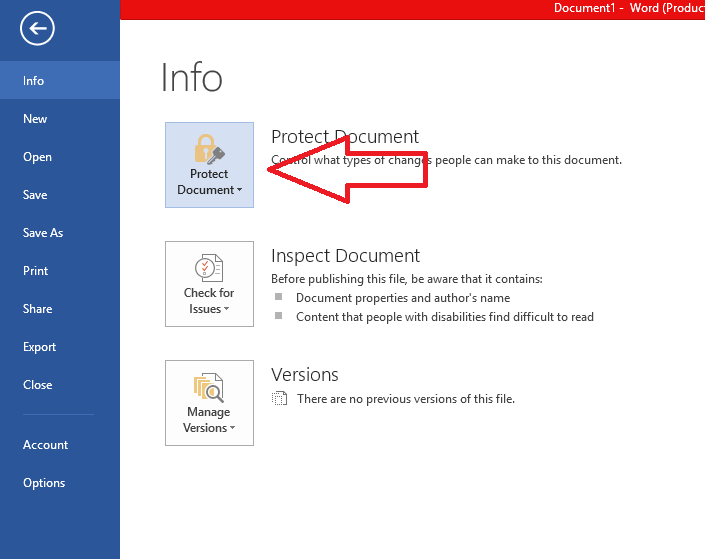Image resolution: width=705 pixels, height=559 pixels.
Task: Open Word Options
Action: coord(60,483)
